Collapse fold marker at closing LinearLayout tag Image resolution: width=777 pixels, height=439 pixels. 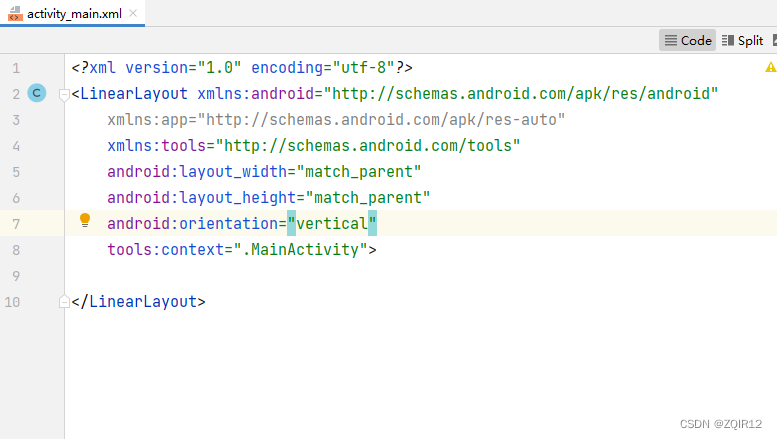click(x=64, y=301)
